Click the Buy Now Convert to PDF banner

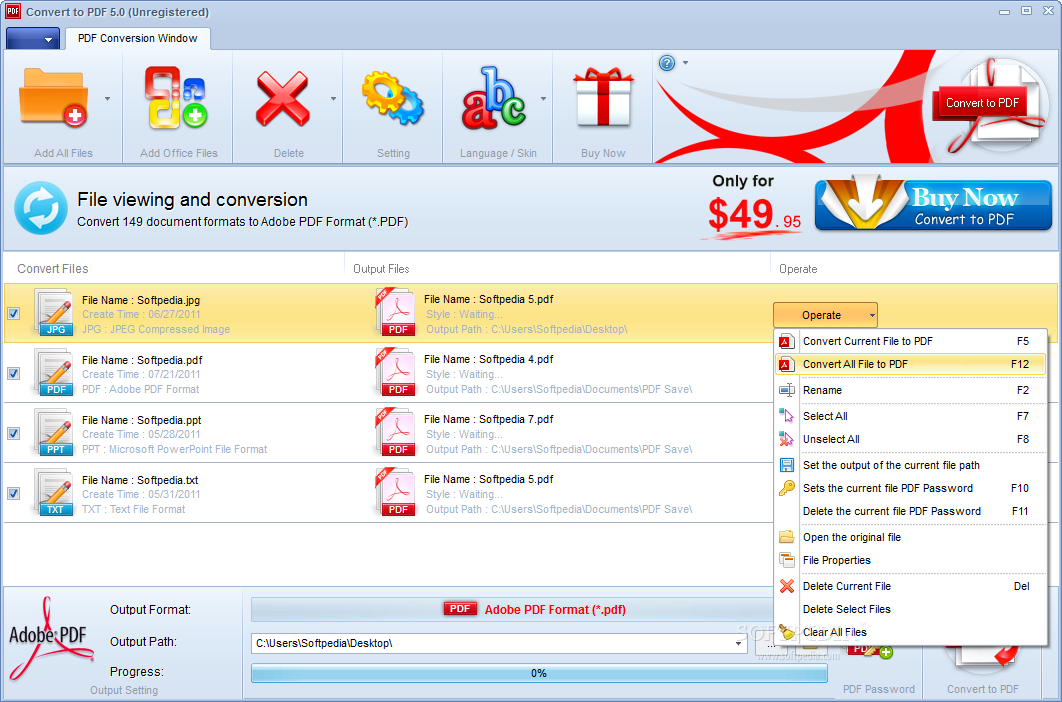933,205
